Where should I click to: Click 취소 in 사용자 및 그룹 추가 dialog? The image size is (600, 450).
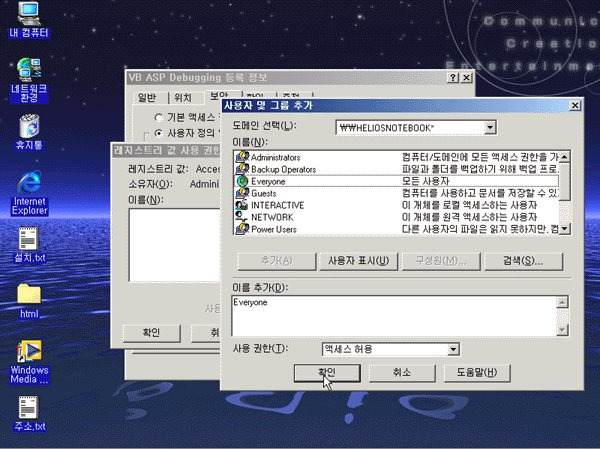pos(402,373)
